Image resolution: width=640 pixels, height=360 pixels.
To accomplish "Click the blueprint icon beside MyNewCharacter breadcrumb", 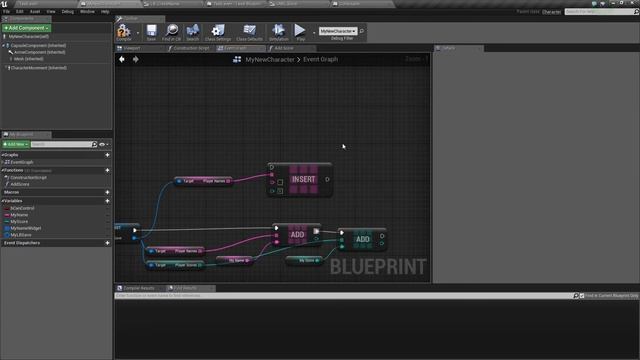I will click(x=237, y=59).
